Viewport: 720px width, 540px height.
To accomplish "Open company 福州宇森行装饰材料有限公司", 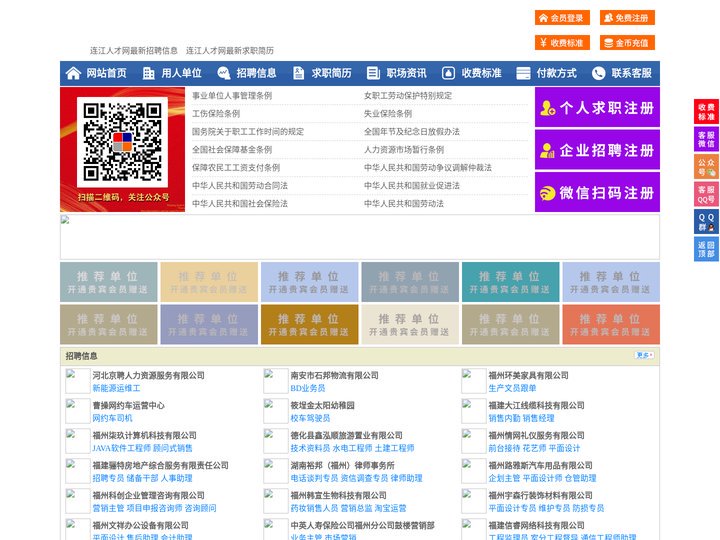I will (540, 495).
